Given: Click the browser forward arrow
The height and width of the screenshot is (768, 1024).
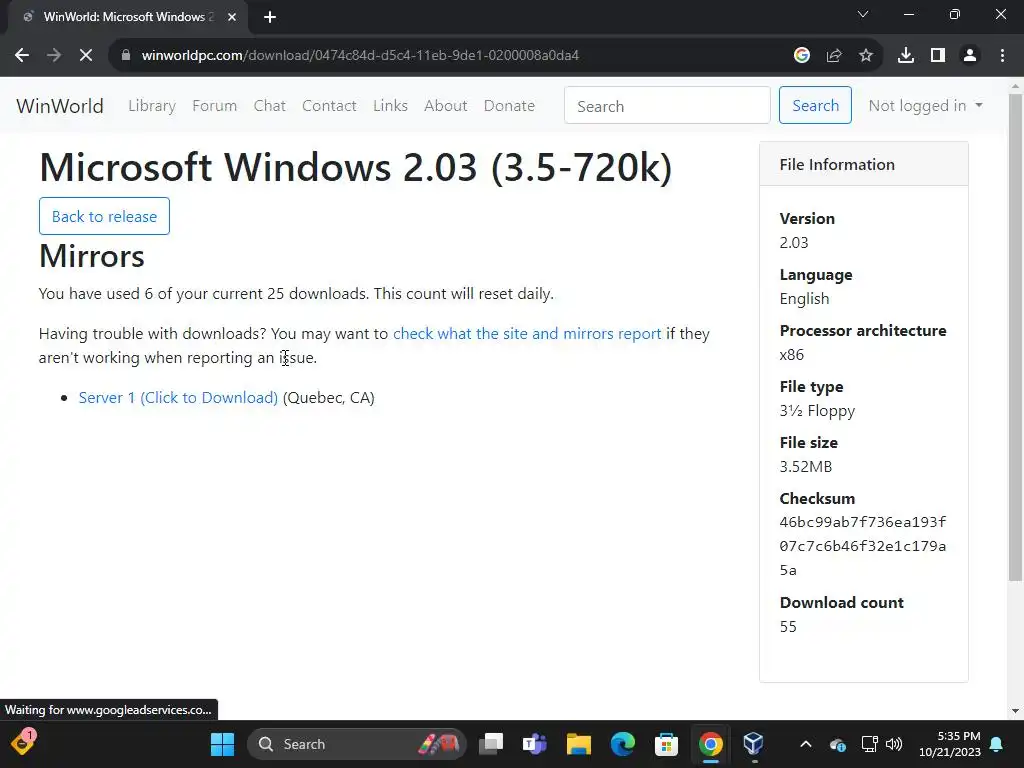Looking at the screenshot, I should (54, 56).
